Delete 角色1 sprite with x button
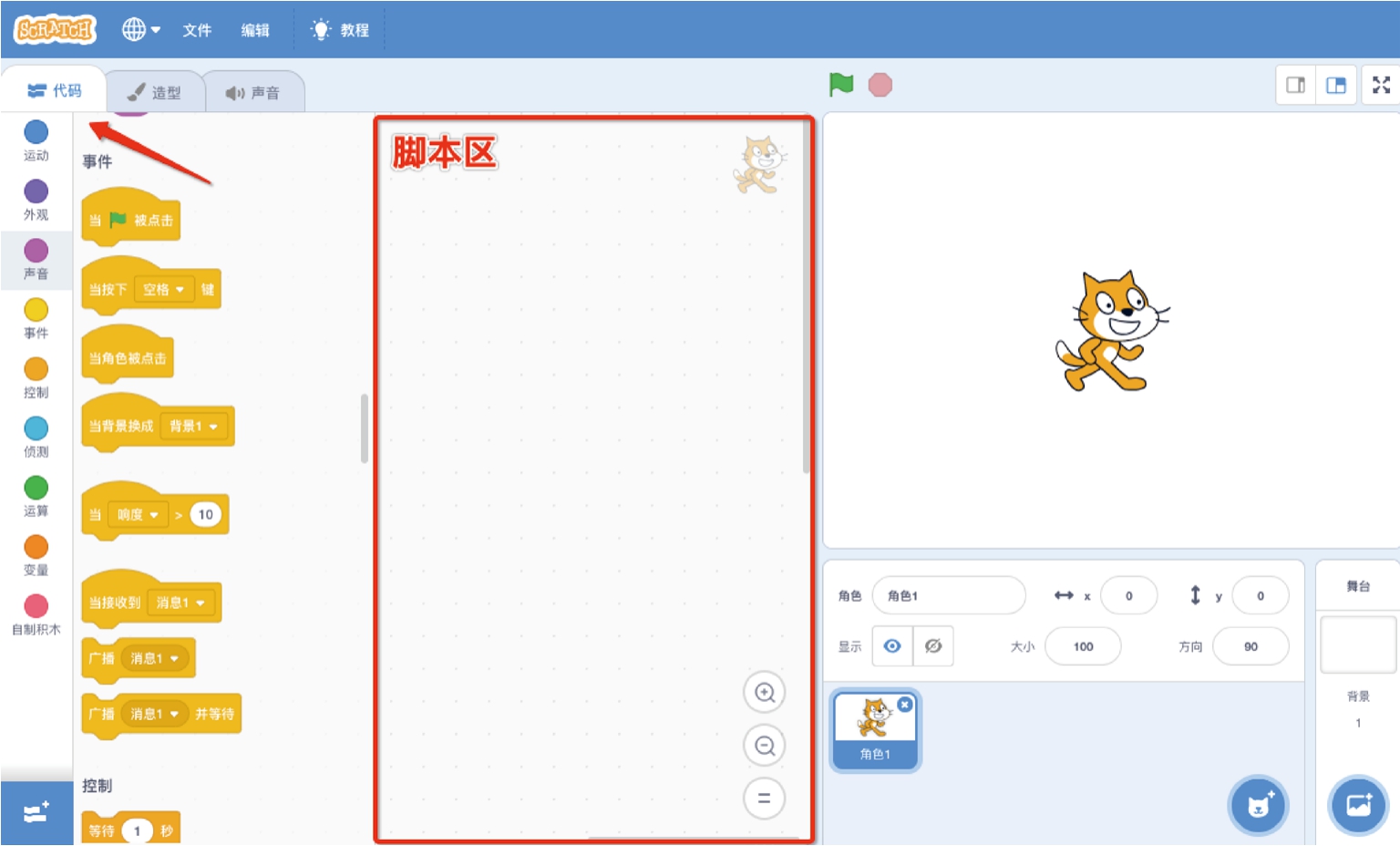 click(904, 705)
